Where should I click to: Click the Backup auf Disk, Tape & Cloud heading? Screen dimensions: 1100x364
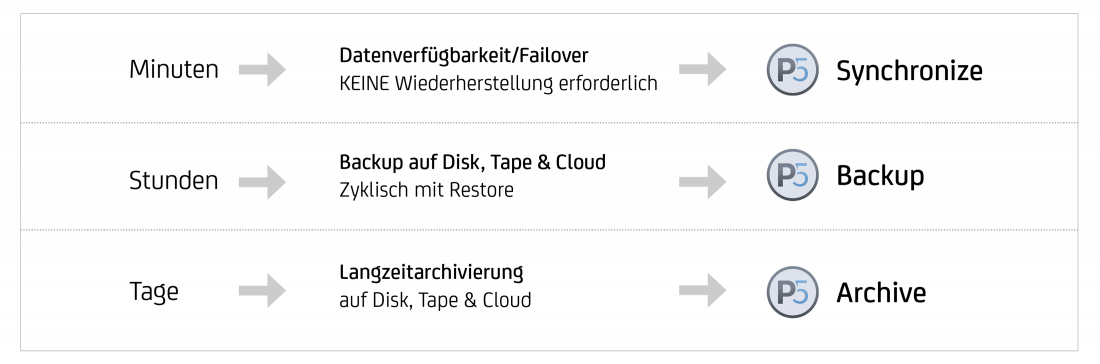point(473,162)
